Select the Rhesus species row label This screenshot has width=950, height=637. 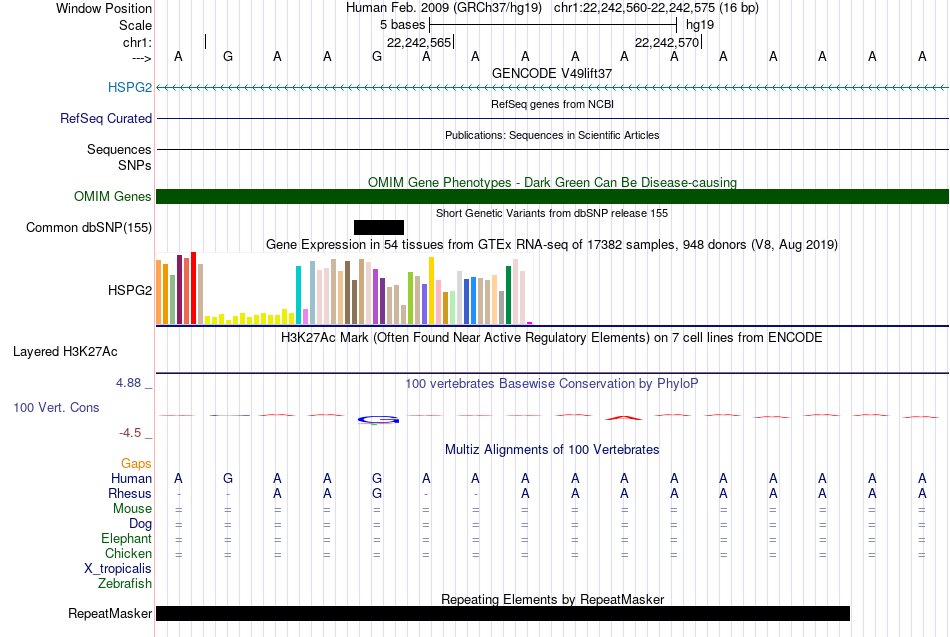130,493
